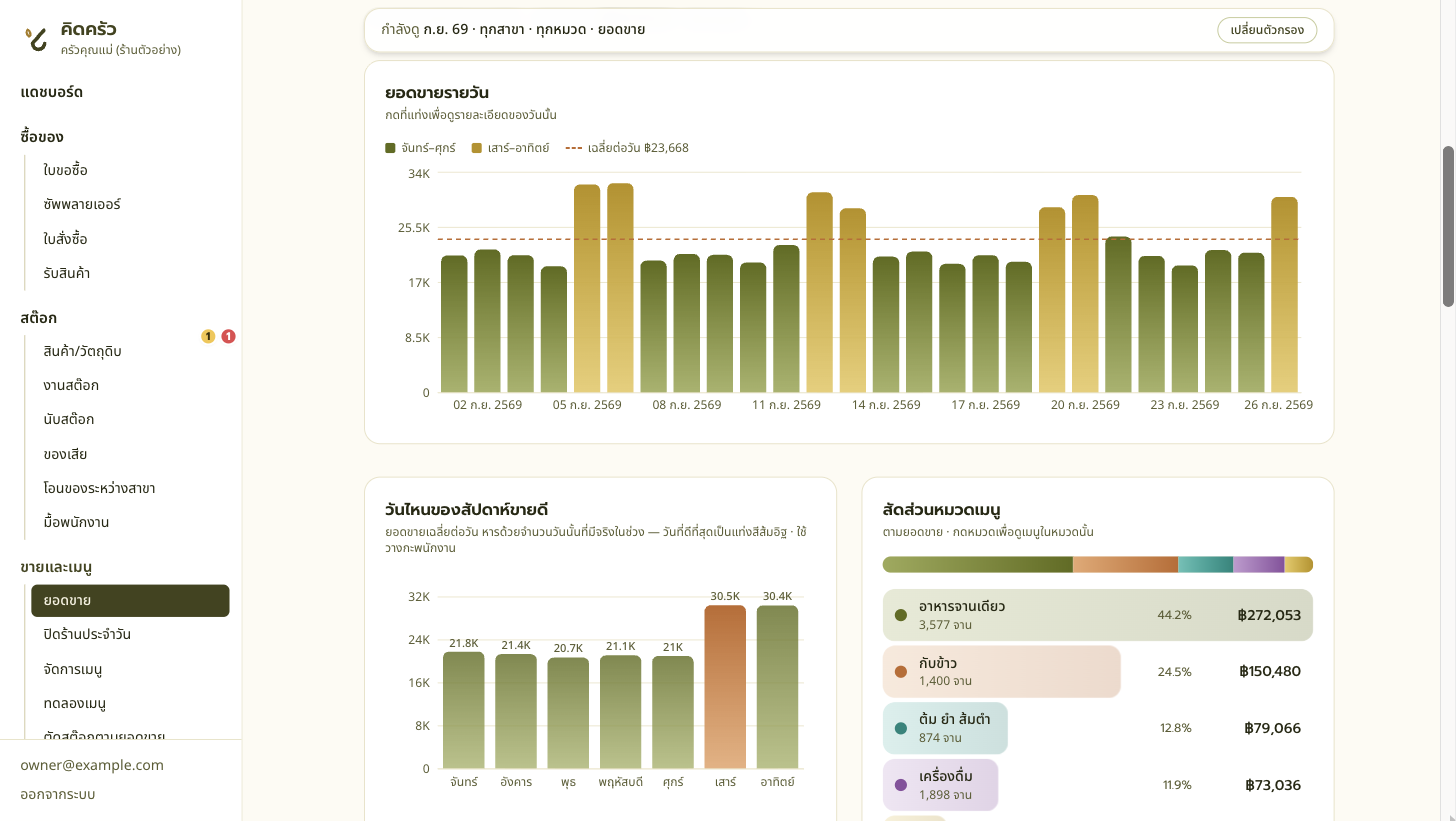Click the คิดครัว logo icon
This screenshot has width=1456, height=821.
click(36, 38)
